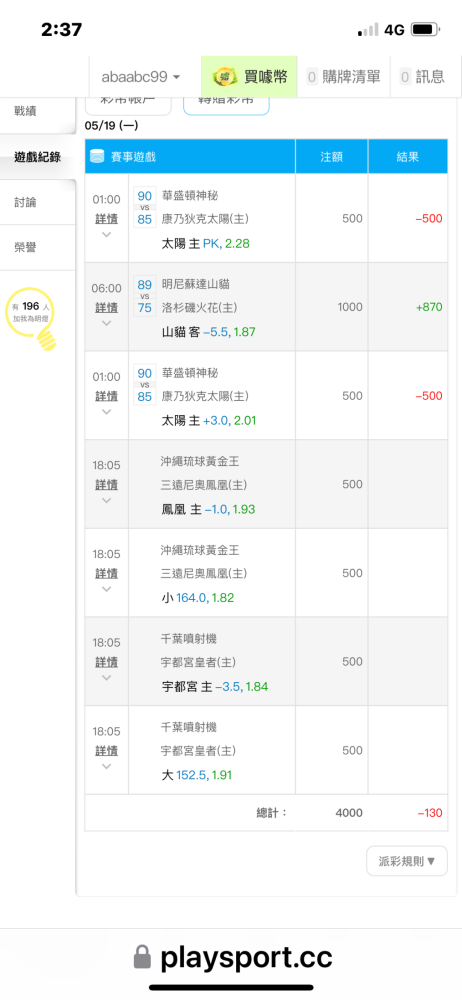This screenshot has height=1000, width=462.
Task: Tap the lock icon beside playsport.cc
Action: click(x=142, y=958)
